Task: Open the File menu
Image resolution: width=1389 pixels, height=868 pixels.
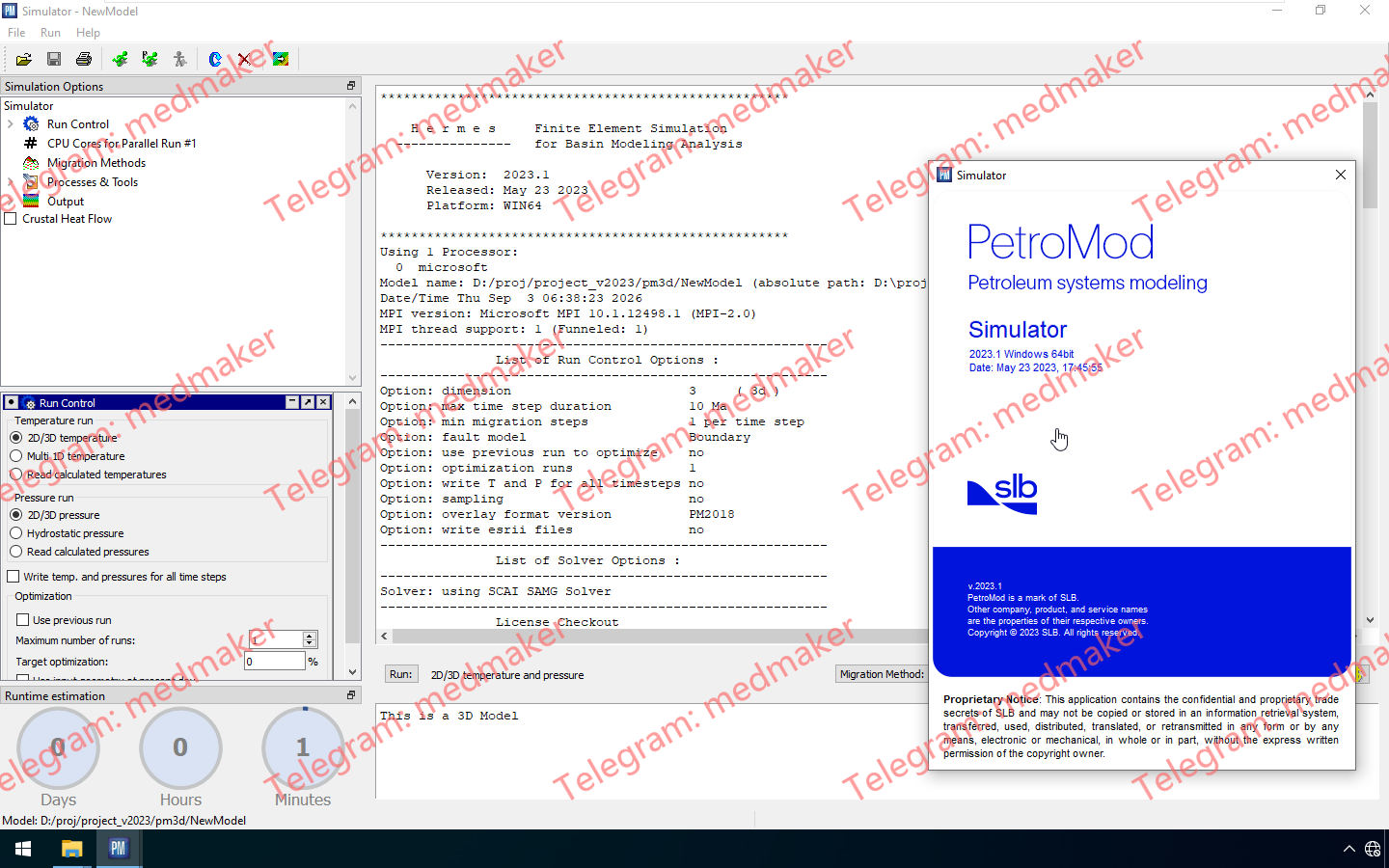Action: (16, 33)
